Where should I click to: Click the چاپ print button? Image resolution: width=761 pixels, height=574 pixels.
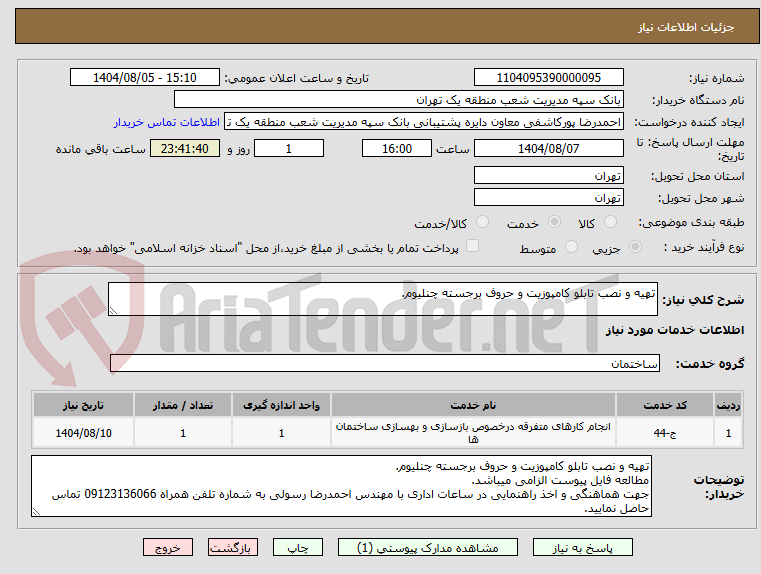point(298,547)
